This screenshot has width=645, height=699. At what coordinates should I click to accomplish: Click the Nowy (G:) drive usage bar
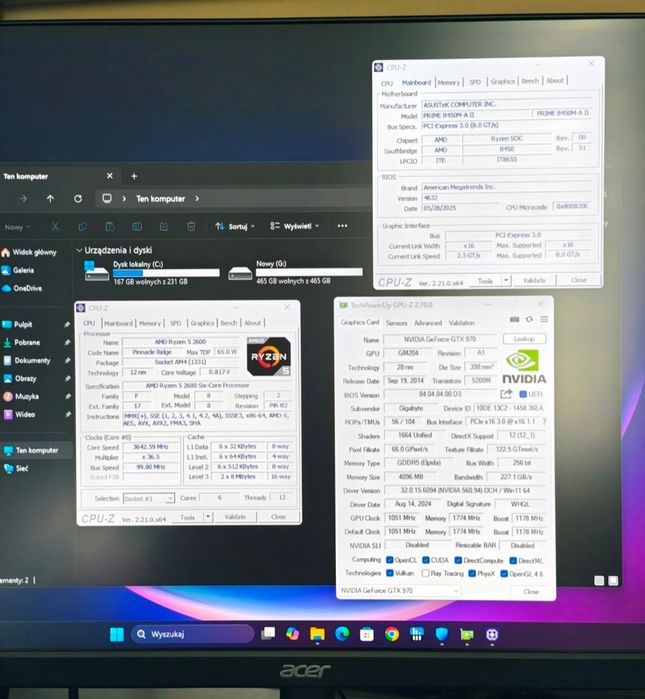click(309, 272)
